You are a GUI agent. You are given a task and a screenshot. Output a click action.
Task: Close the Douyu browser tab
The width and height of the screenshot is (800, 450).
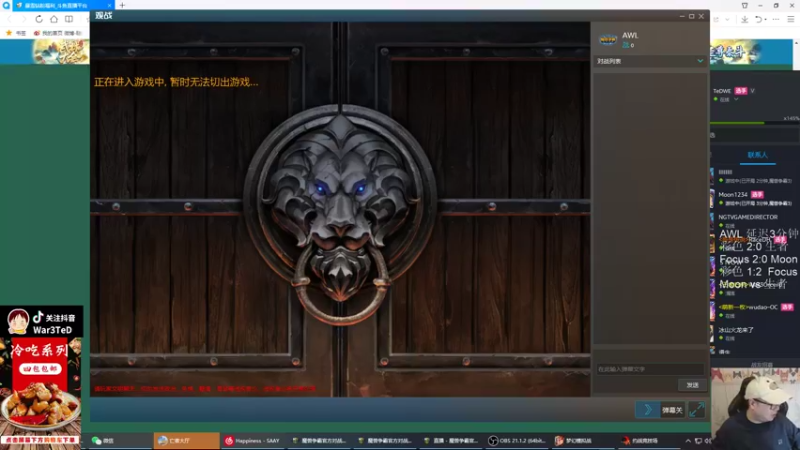pos(109,5)
